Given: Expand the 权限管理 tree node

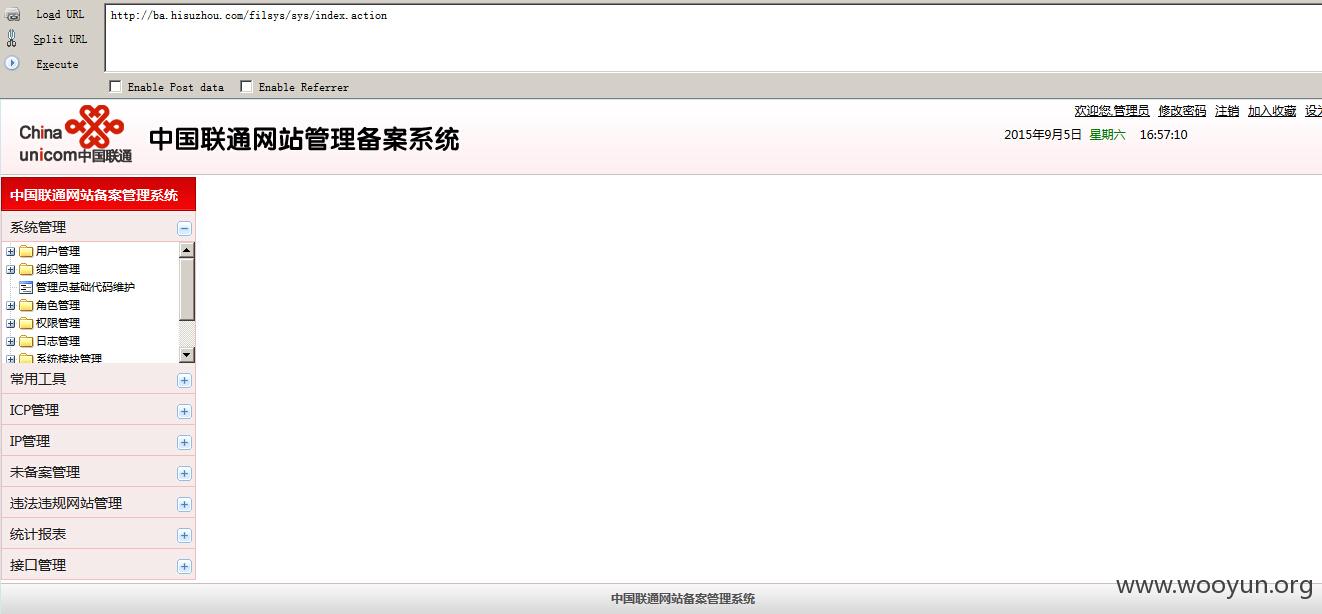Looking at the screenshot, I should point(11,323).
